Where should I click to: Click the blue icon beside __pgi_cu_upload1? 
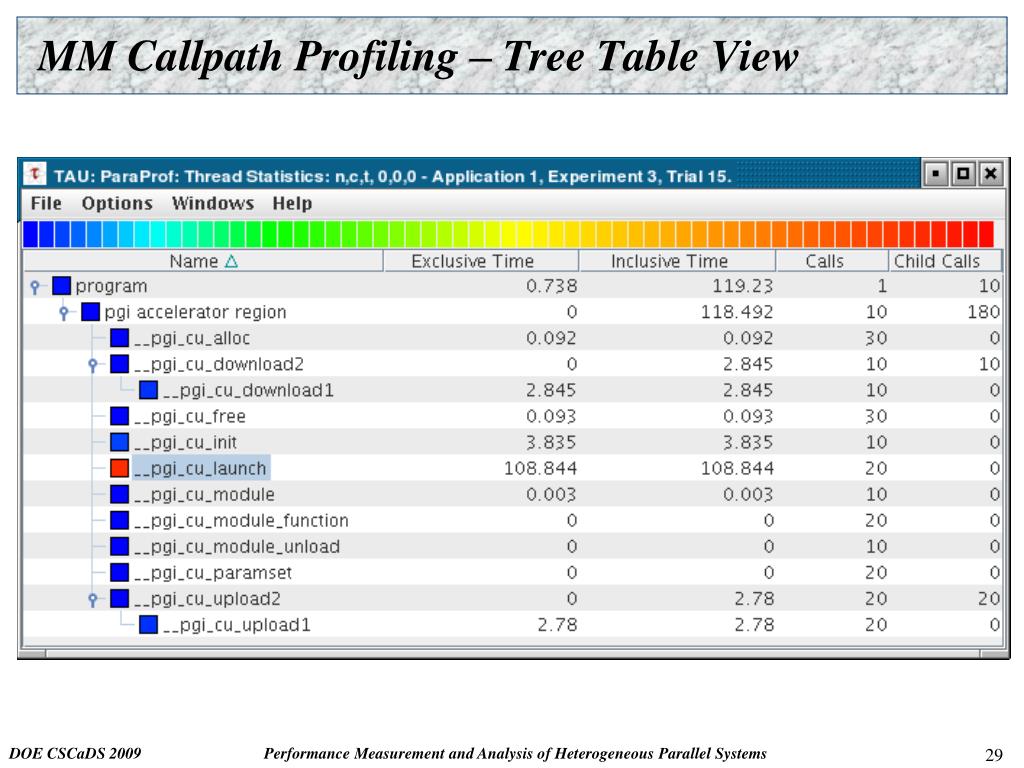[x=148, y=625]
